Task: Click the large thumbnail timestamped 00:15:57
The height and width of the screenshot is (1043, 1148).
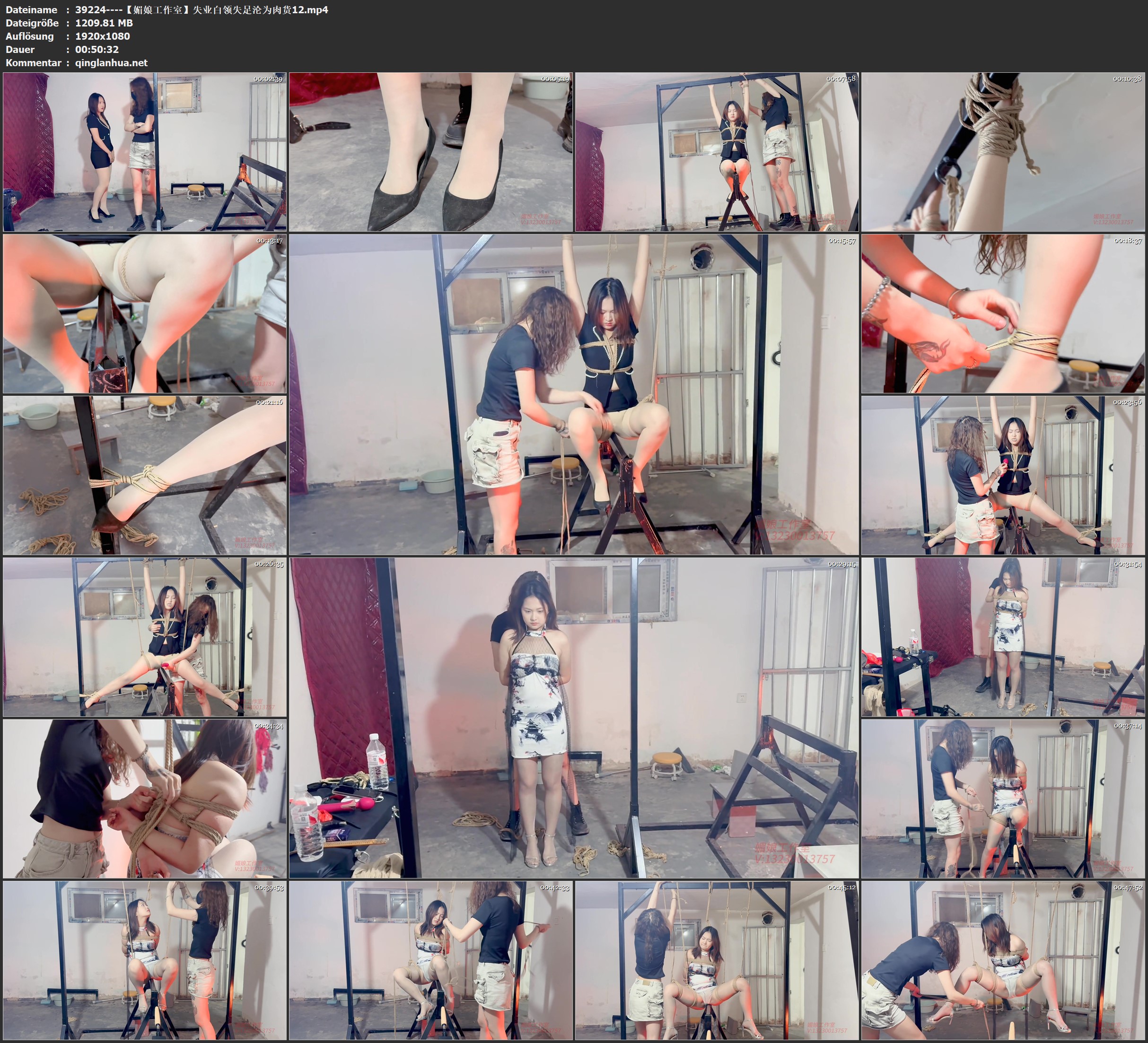Action: point(573,394)
